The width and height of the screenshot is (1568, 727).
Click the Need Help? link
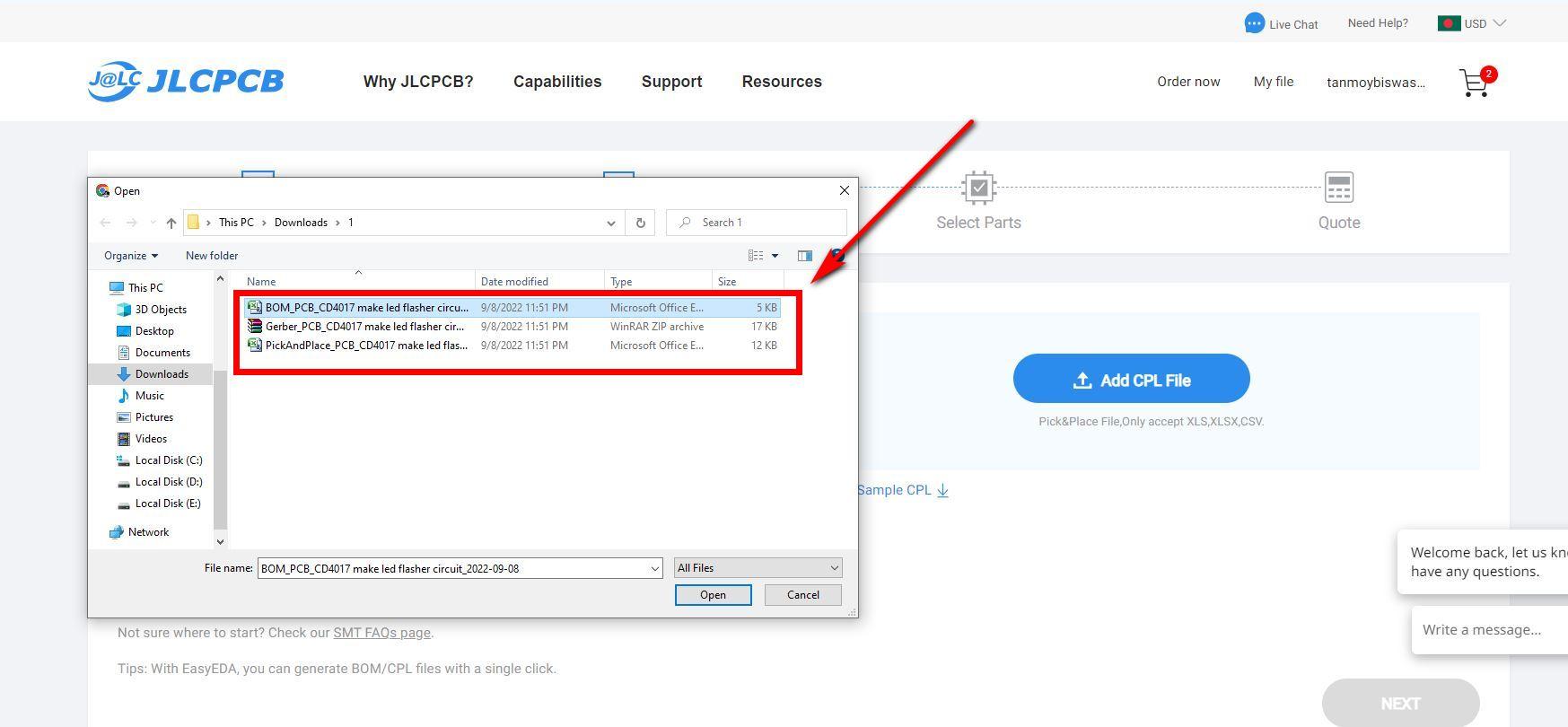coord(1378,23)
